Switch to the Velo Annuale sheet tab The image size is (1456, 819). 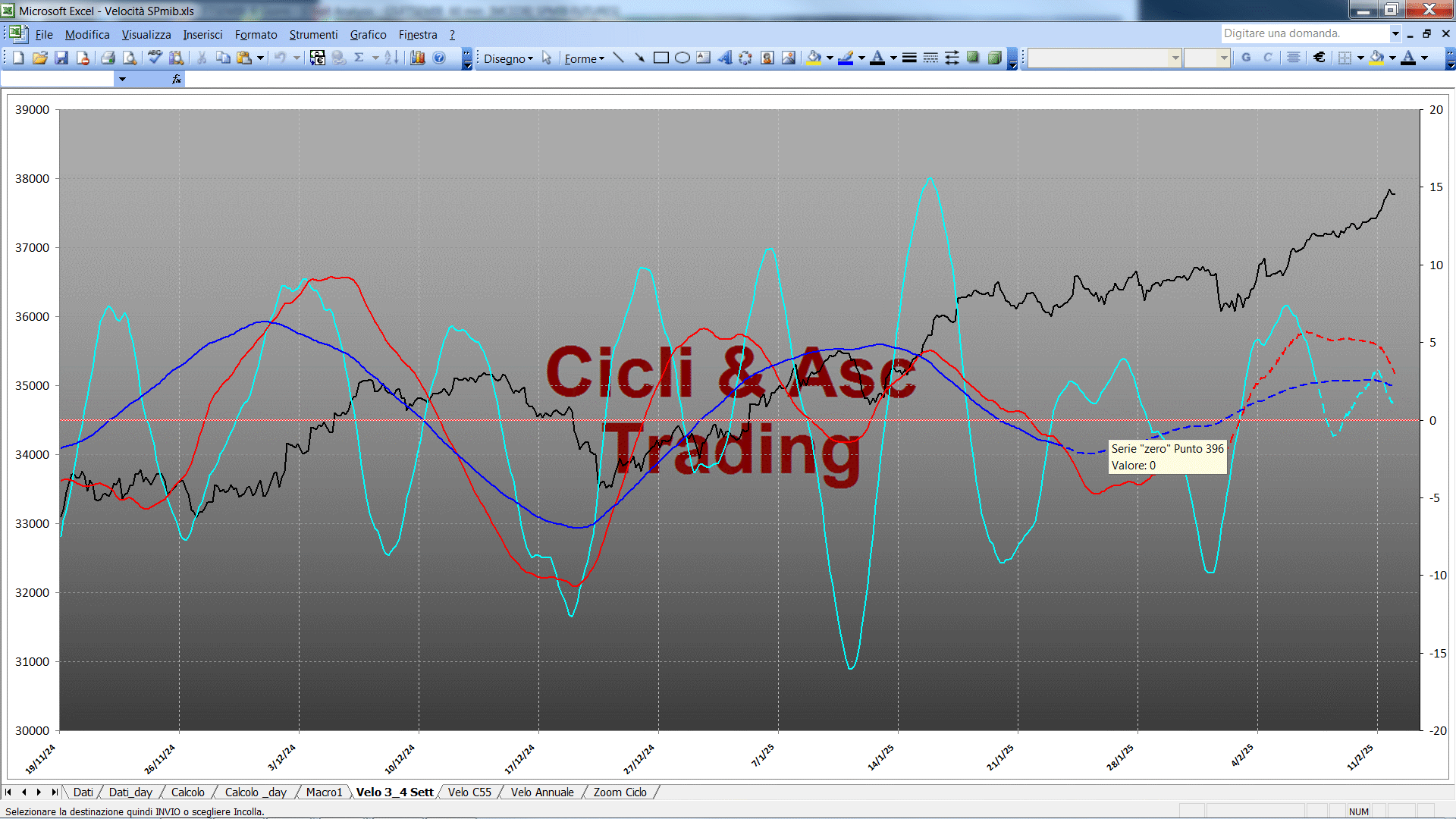542,792
